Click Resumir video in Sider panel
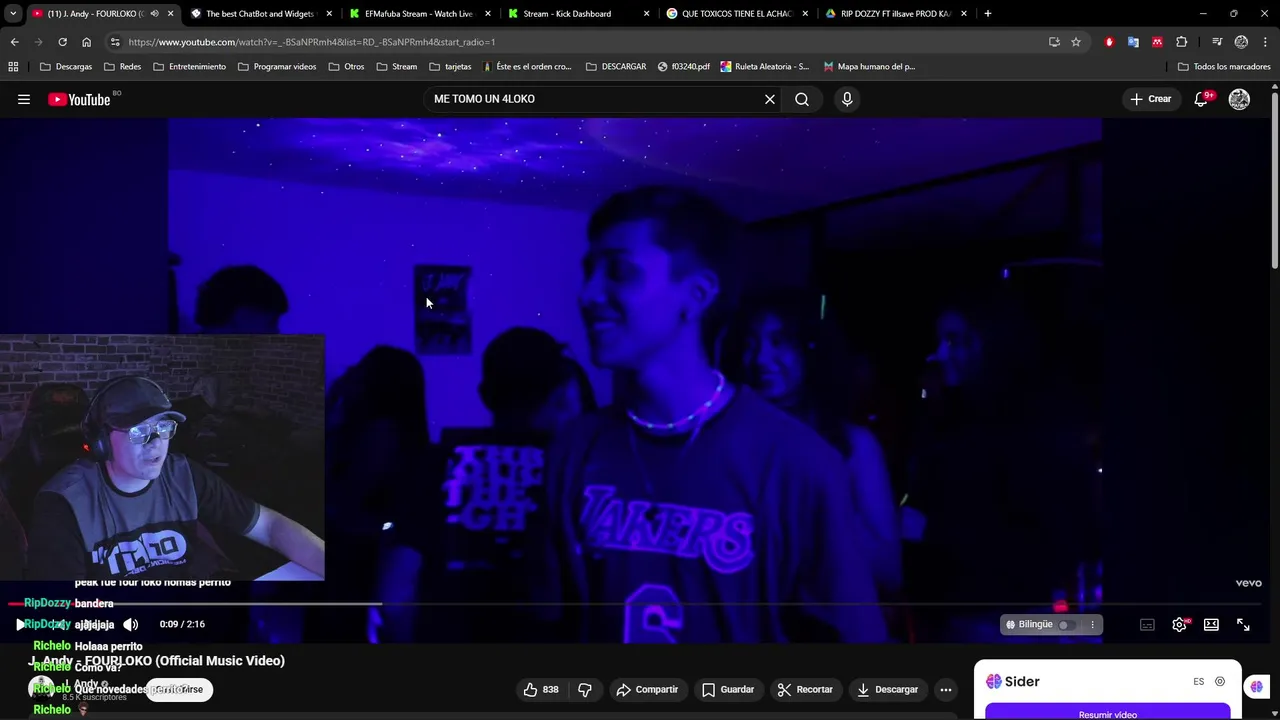This screenshot has height=720, width=1280. 1108,714
